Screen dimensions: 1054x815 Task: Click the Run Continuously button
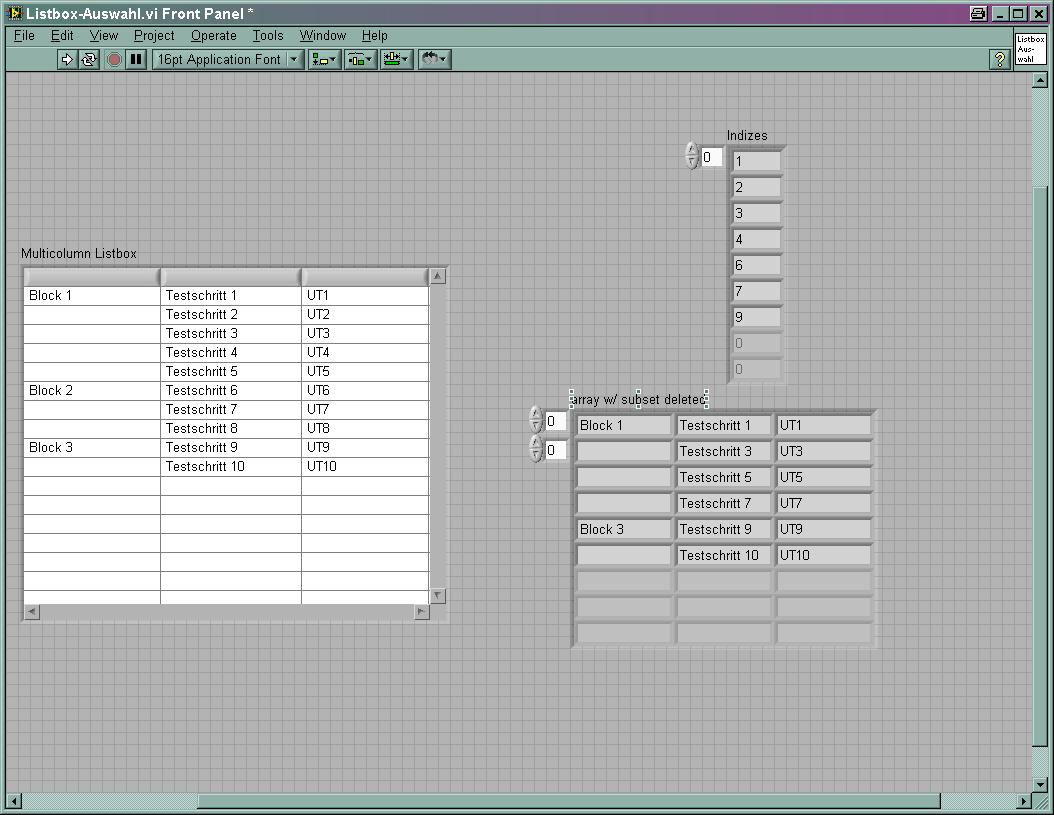pos(89,59)
